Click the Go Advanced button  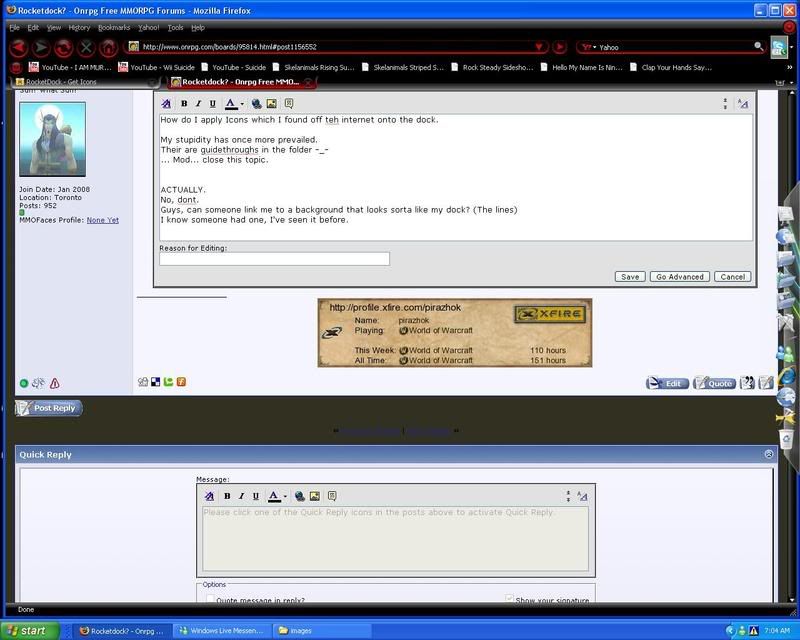click(x=680, y=277)
